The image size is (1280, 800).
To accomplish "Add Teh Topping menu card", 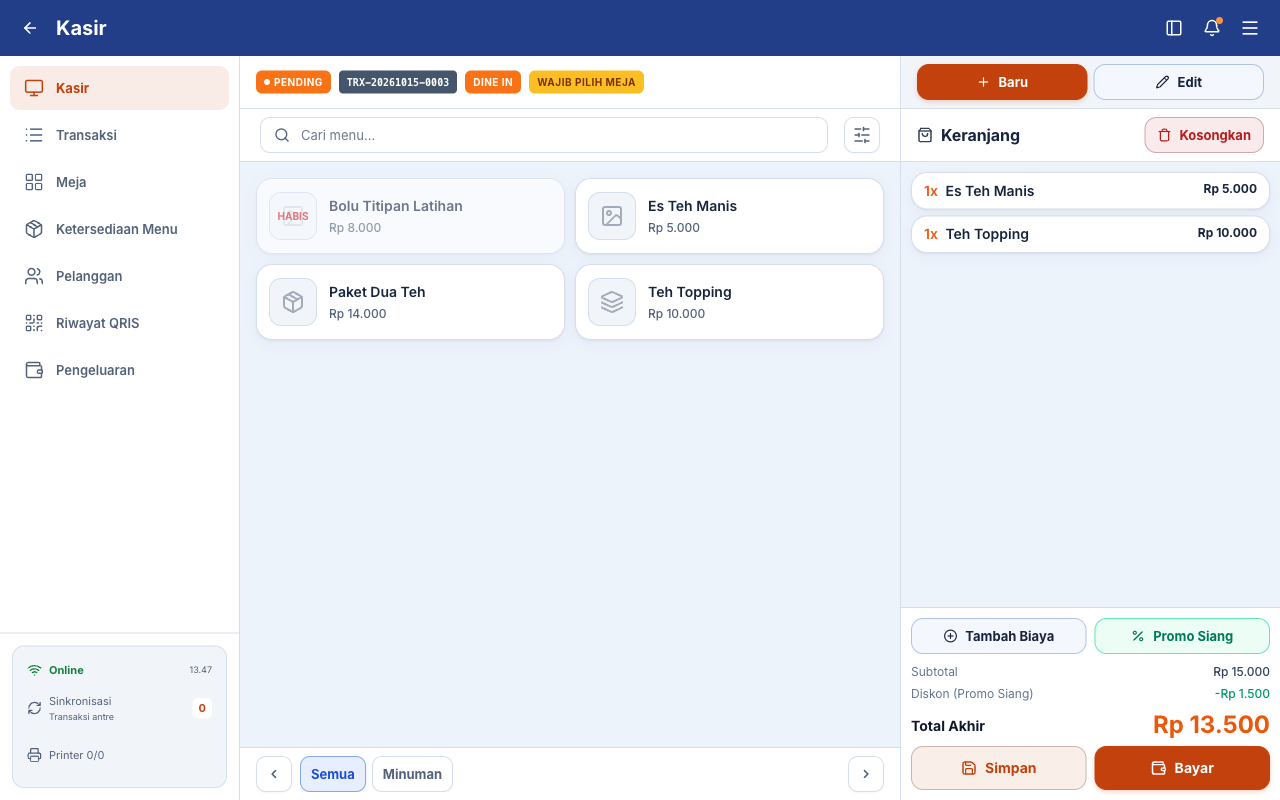I will pos(729,302).
